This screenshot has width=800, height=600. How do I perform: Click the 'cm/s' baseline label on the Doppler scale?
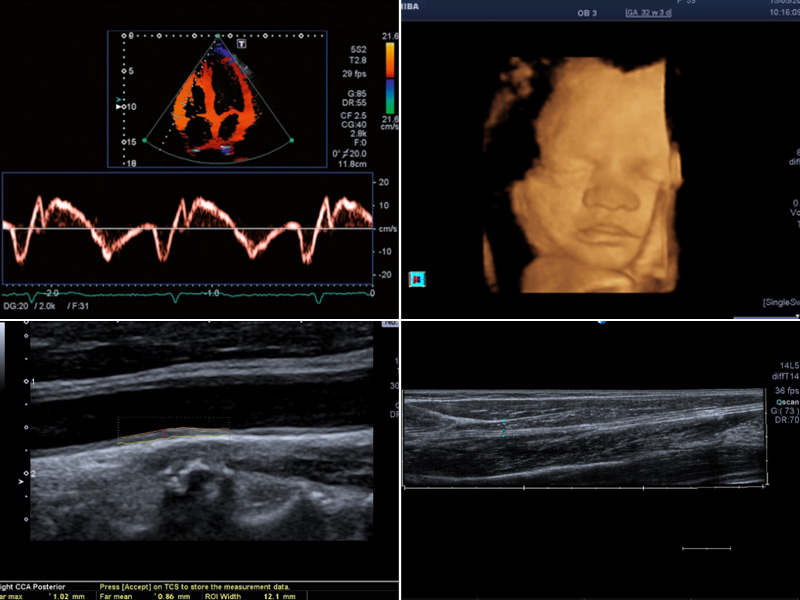388,229
